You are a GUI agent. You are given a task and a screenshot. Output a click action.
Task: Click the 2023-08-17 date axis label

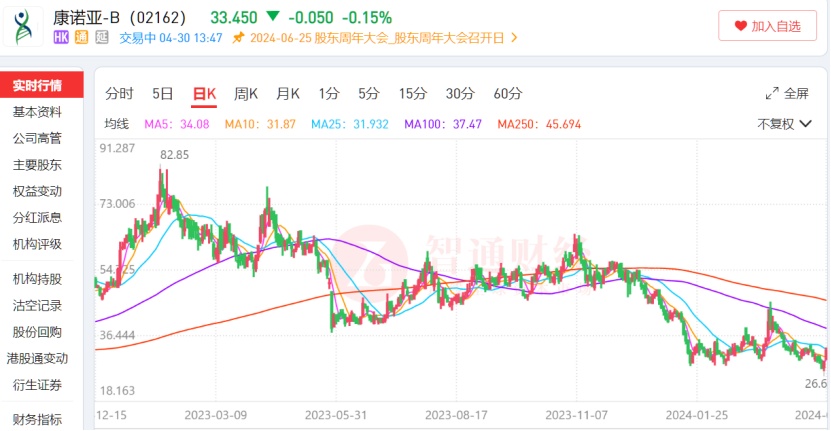[456, 415]
